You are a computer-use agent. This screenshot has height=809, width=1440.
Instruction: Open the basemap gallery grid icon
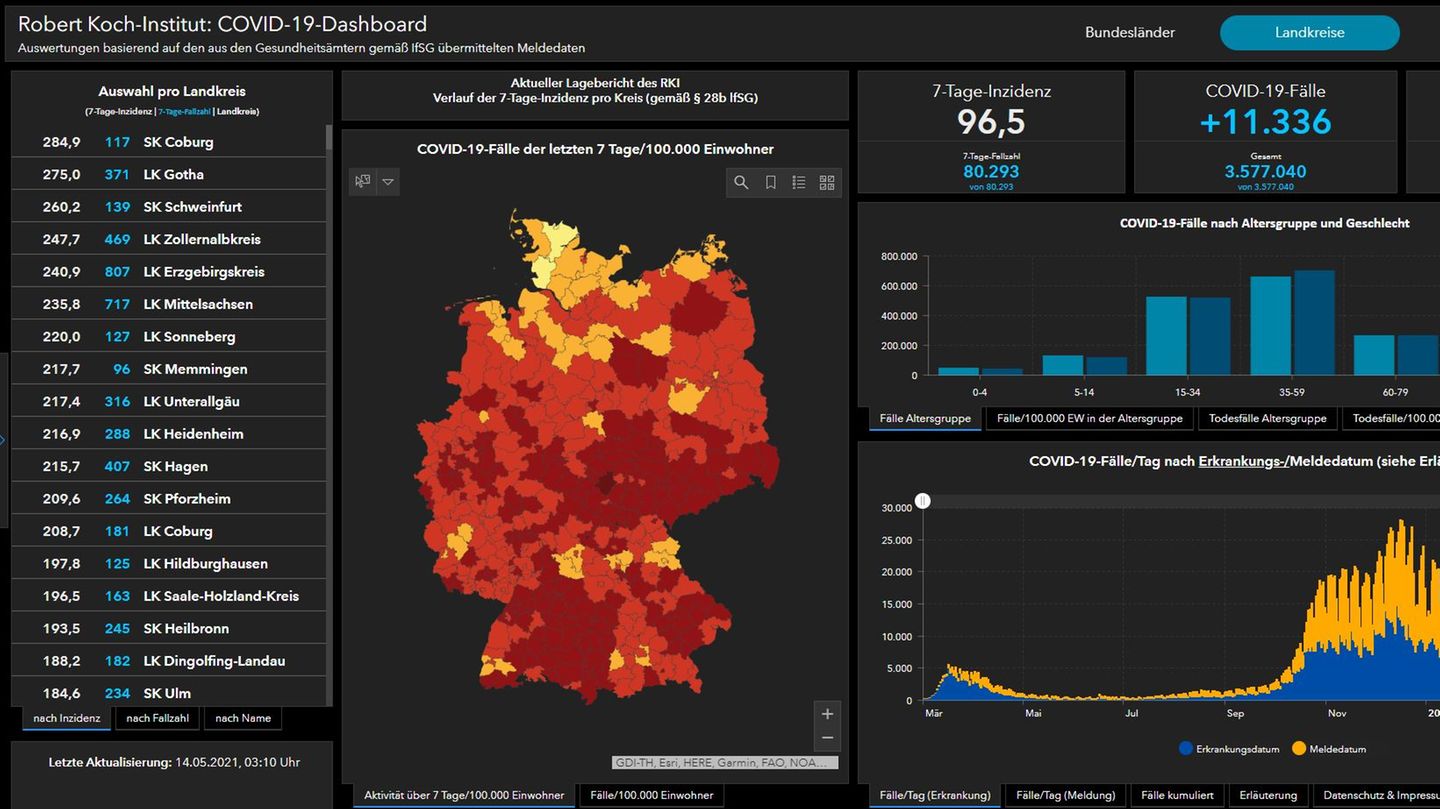827,182
